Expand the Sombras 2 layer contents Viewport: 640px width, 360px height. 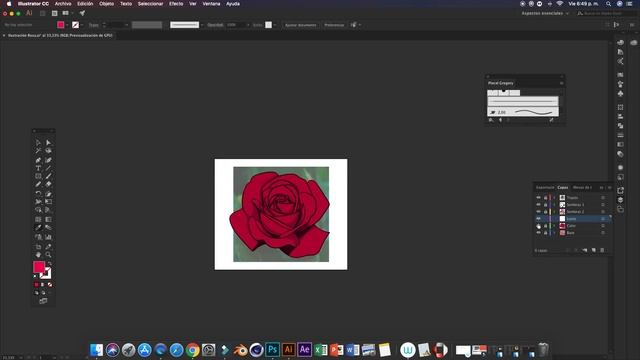coord(554,211)
